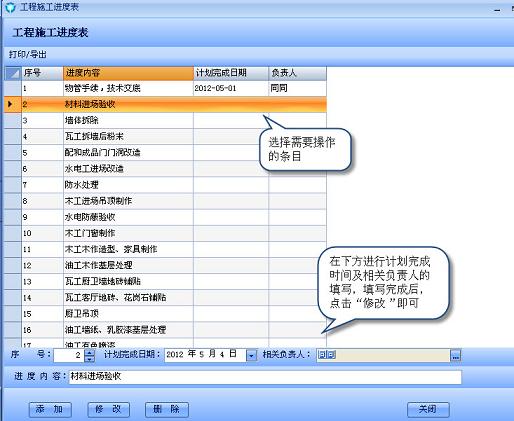Viewport: 514px width, 421px height.
Task: Click the year 2012 in date picker
Action: [175, 354]
